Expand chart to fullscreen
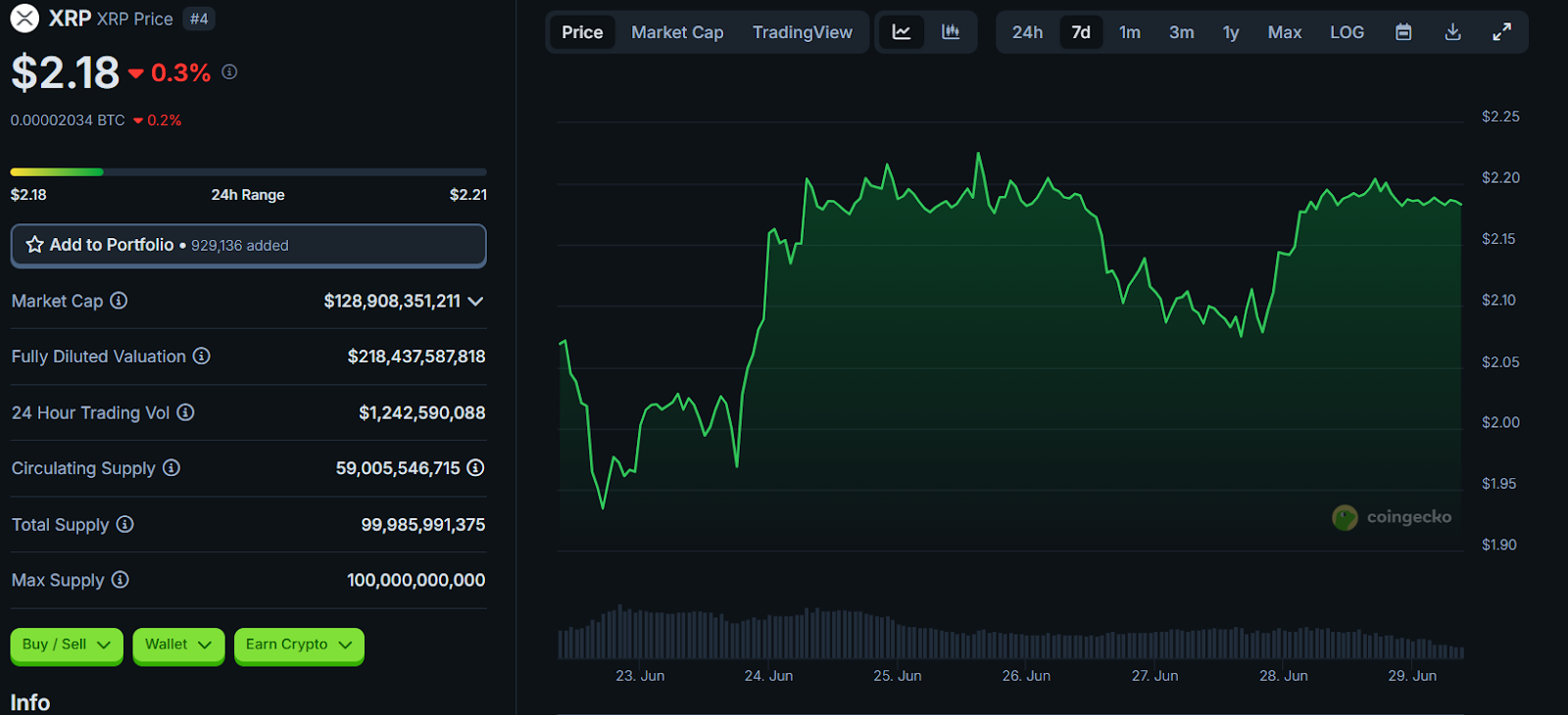 pyautogui.click(x=1501, y=32)
